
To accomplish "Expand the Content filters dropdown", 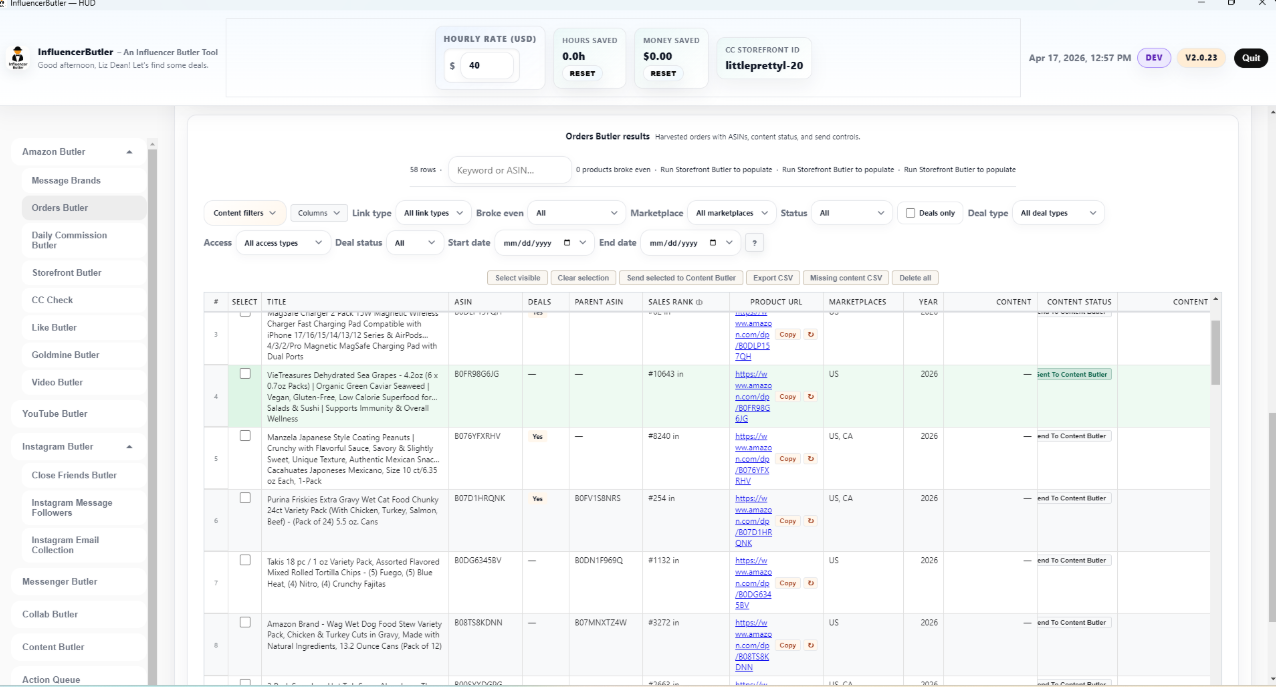I will pyautogui.click(x=244, y=213).
